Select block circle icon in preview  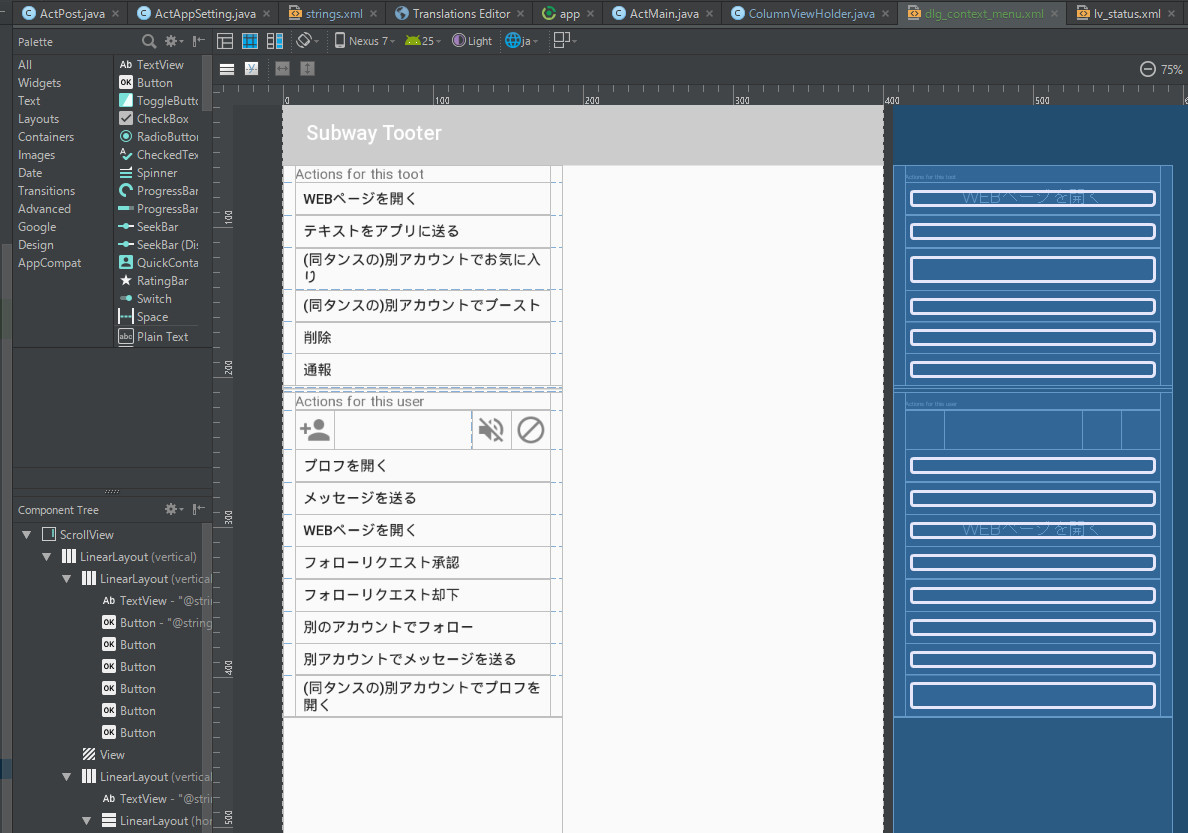[530, 431]
